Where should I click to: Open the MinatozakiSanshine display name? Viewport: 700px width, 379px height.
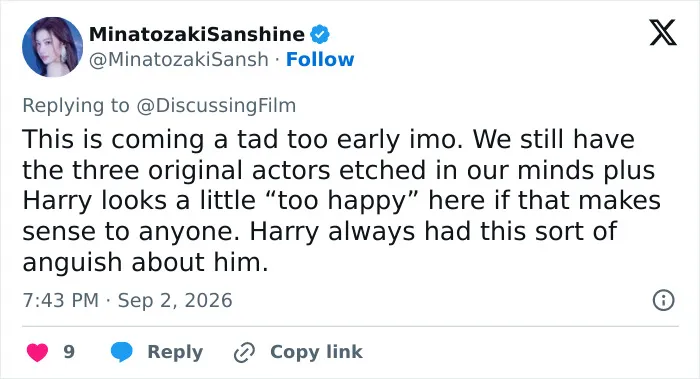(197, 34)
